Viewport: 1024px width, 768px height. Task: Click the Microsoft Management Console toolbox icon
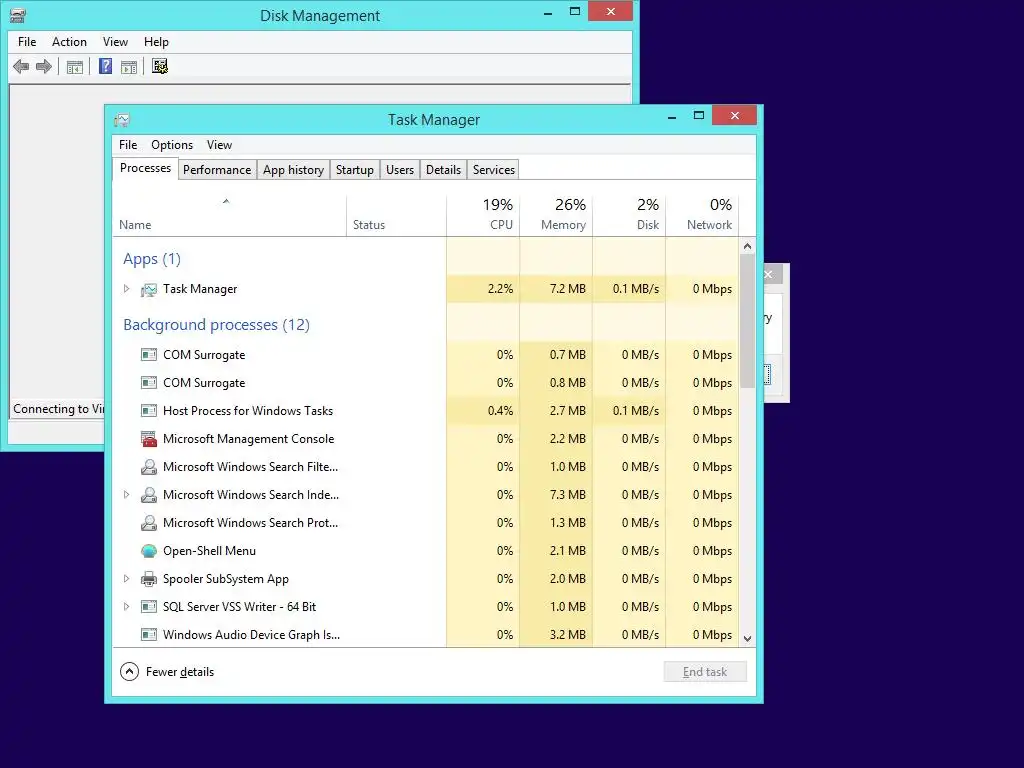(149, 439)
